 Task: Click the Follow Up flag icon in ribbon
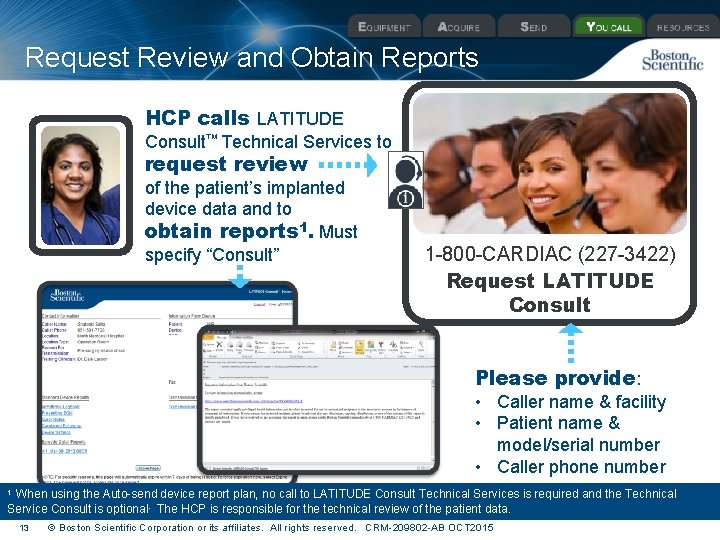381,347
